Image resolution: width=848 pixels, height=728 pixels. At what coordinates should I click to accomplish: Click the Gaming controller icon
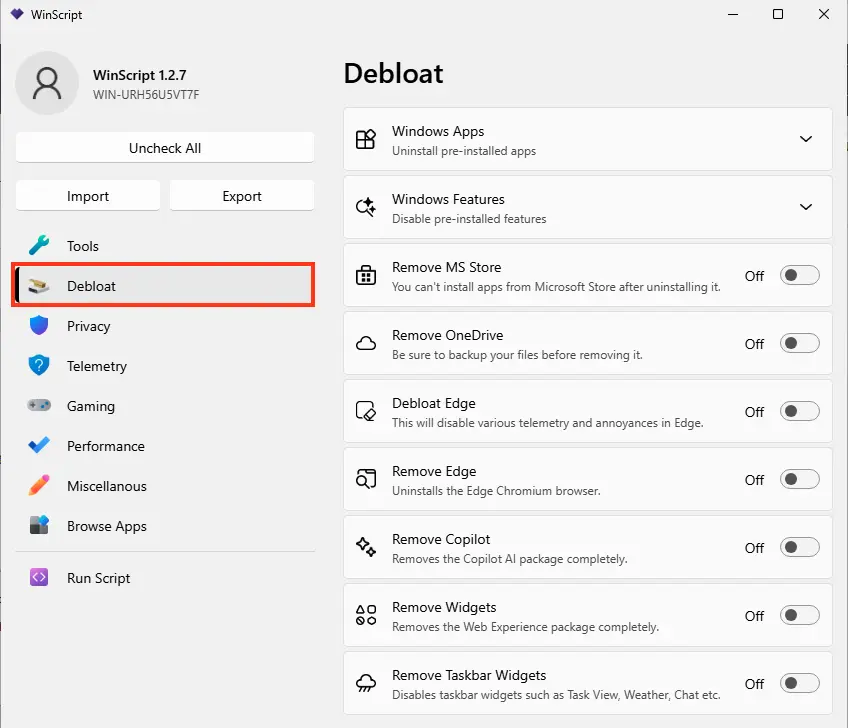click(x=39, y=405)
